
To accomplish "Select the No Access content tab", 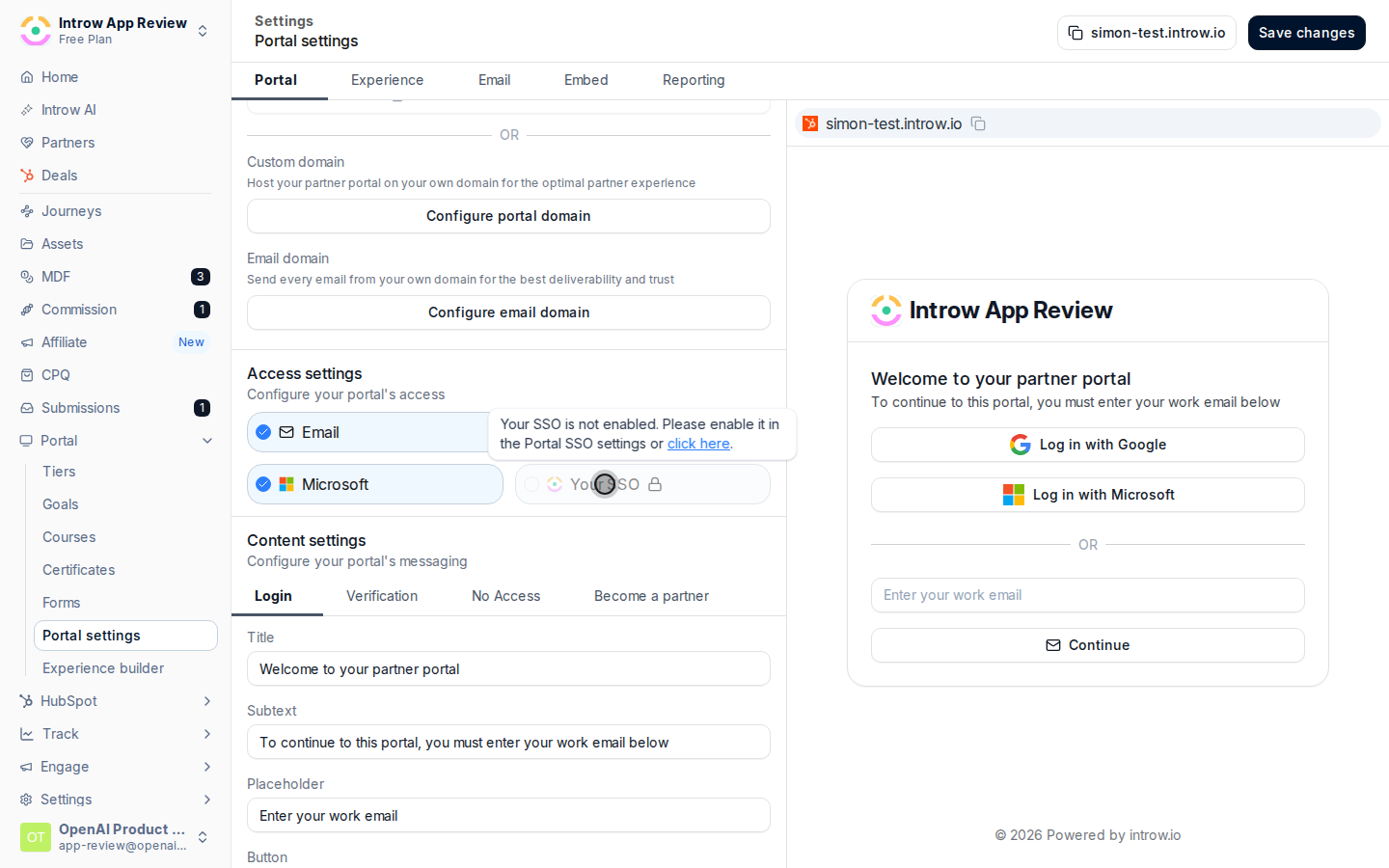I will [x=505, y=596].
